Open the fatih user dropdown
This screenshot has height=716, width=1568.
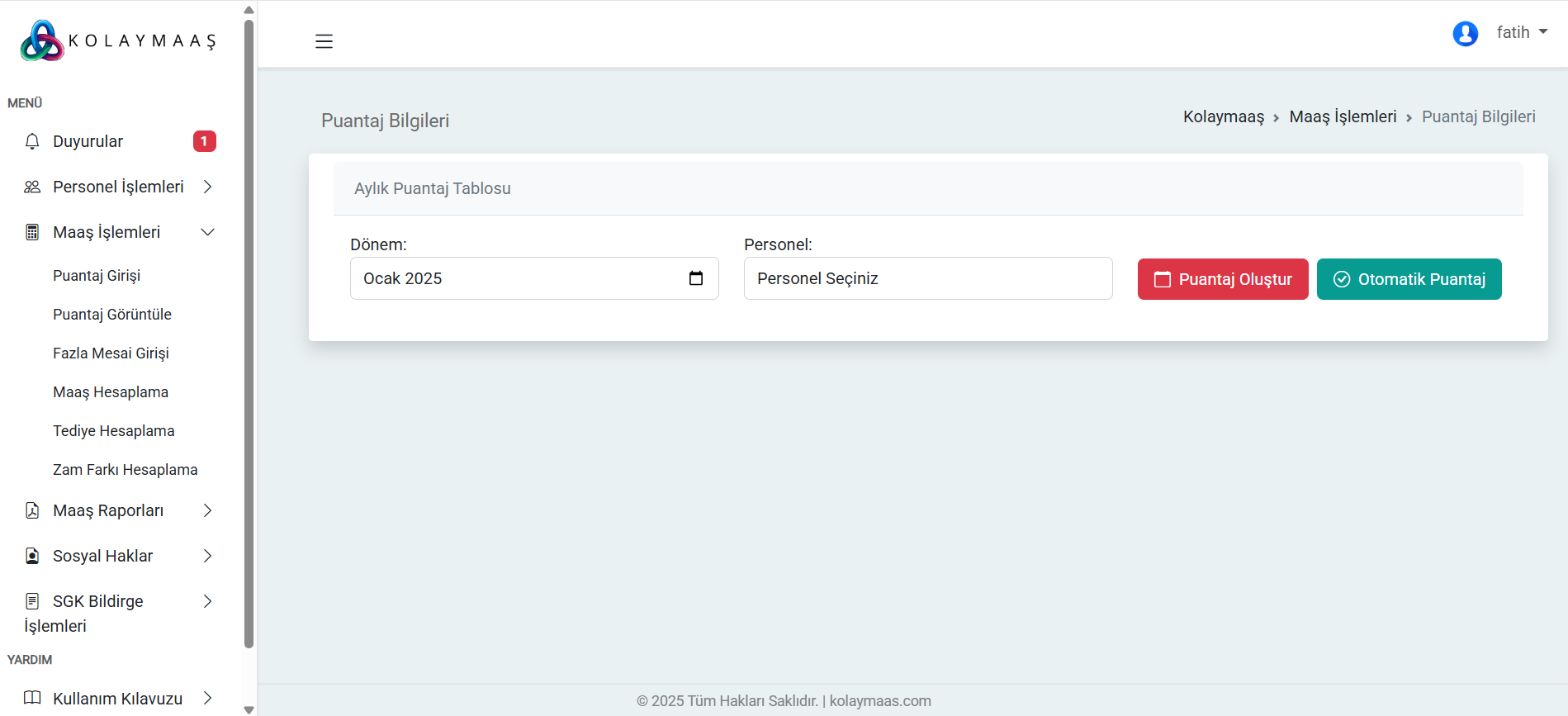1522,32
